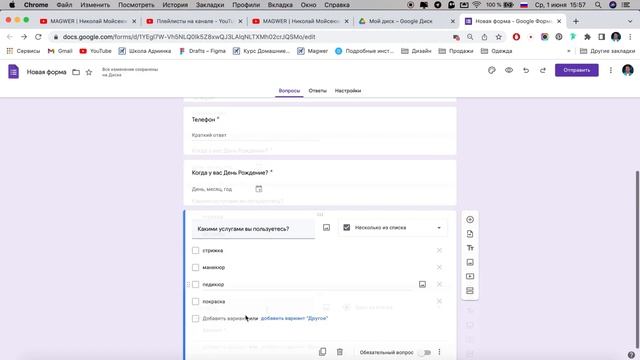Viewport: 640px width, 360px height.
Task: Open the Drafts – Figma bookmark
Action: point(202,51)
